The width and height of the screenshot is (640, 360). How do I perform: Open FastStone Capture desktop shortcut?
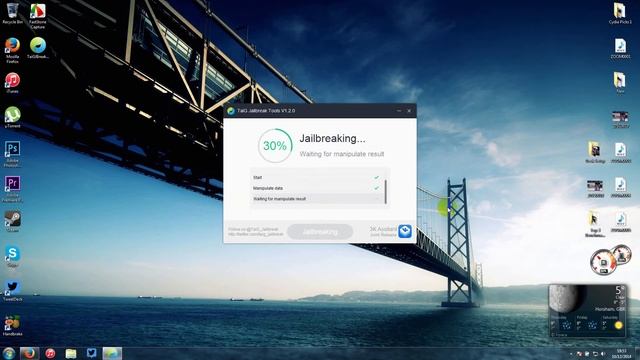38,16
